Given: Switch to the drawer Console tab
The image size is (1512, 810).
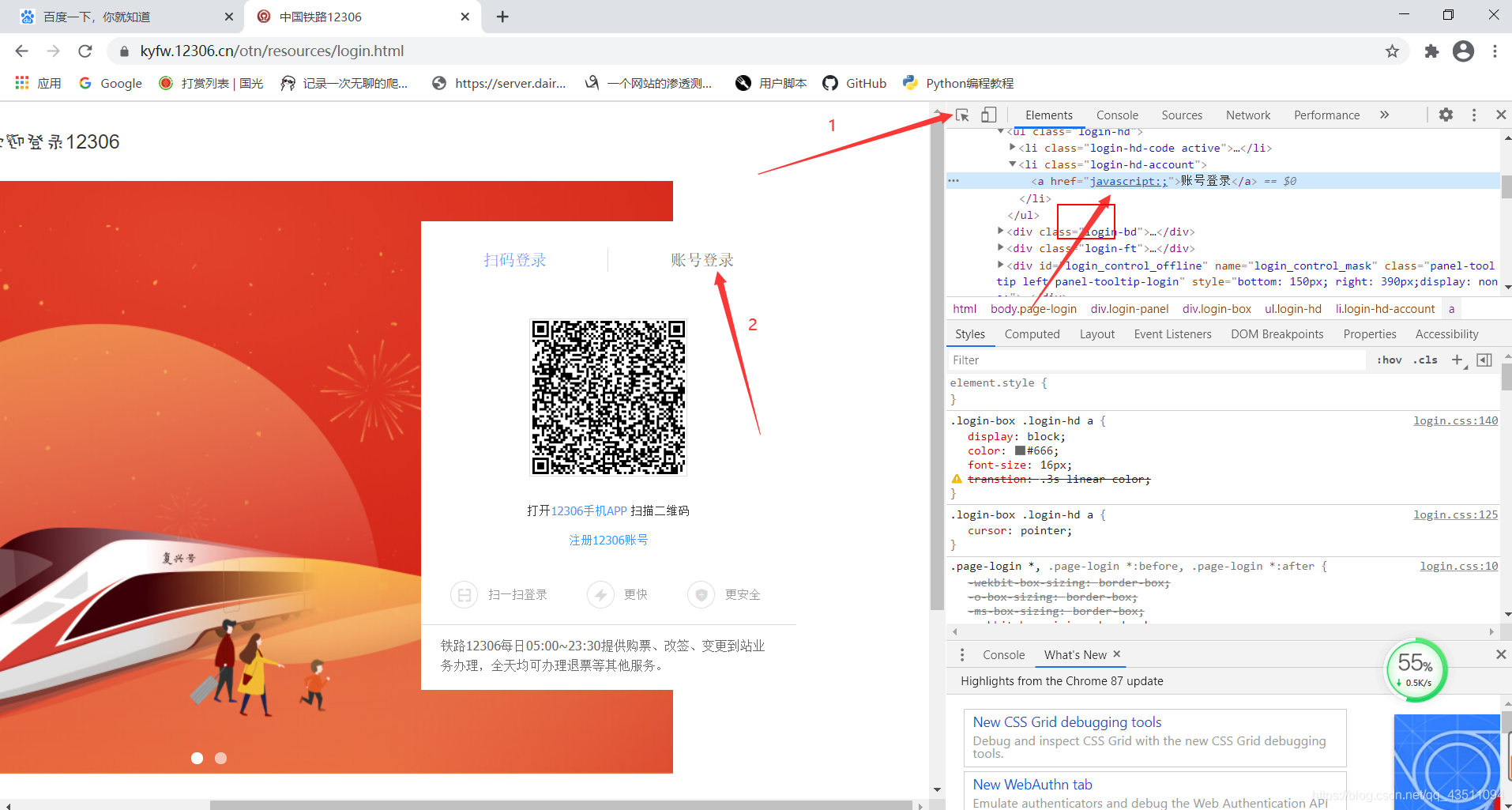Looking at the screenshot, I should [1003, 655].
